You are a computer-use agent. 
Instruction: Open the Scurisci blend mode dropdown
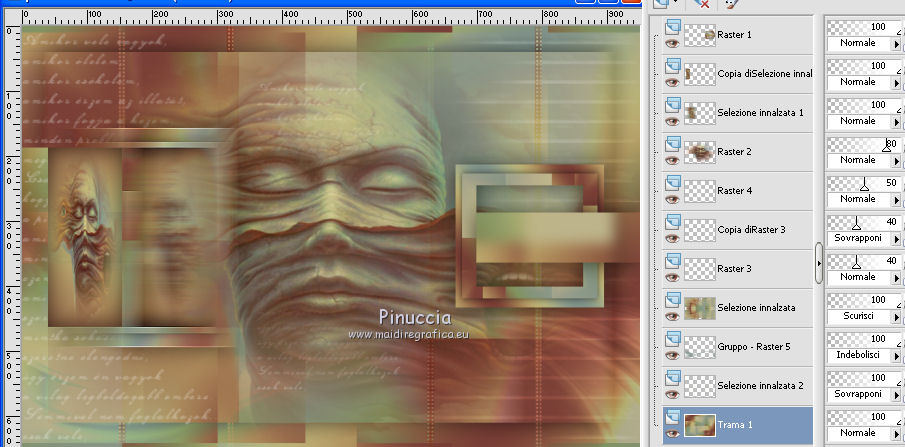(x=896, y=317)
